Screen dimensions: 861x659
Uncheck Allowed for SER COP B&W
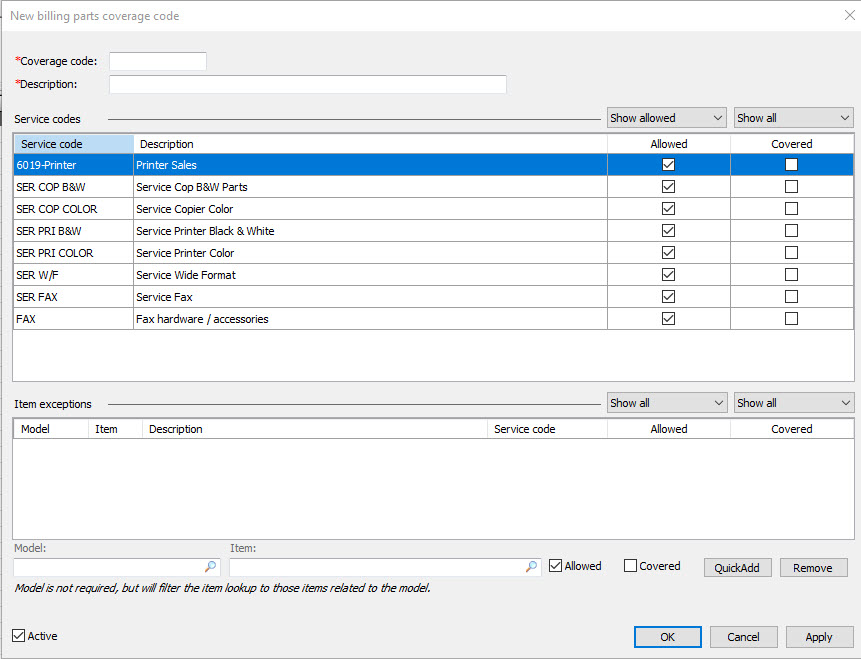pos(668,186)
